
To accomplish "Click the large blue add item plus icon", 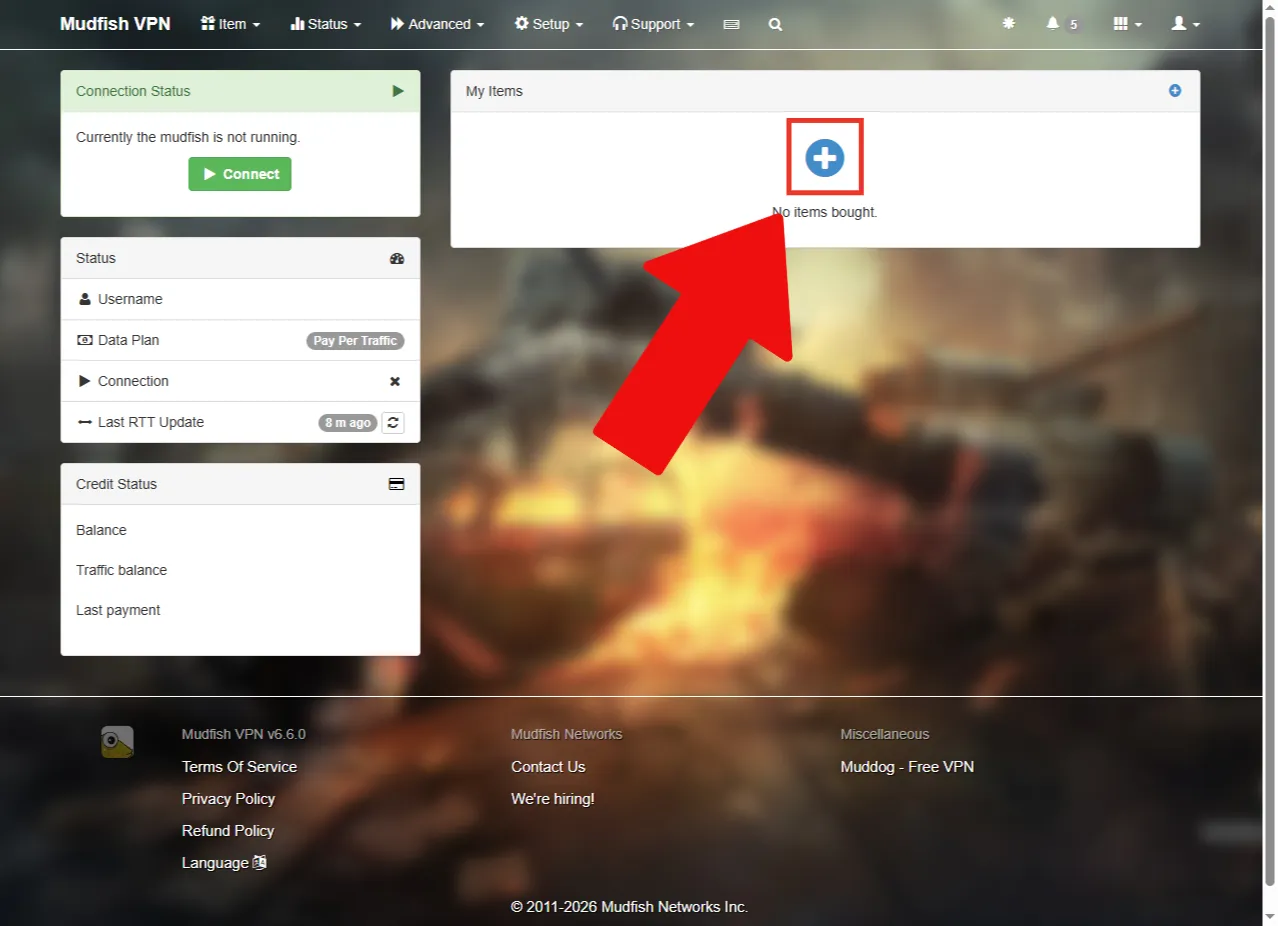I will [x=825, y=157].
